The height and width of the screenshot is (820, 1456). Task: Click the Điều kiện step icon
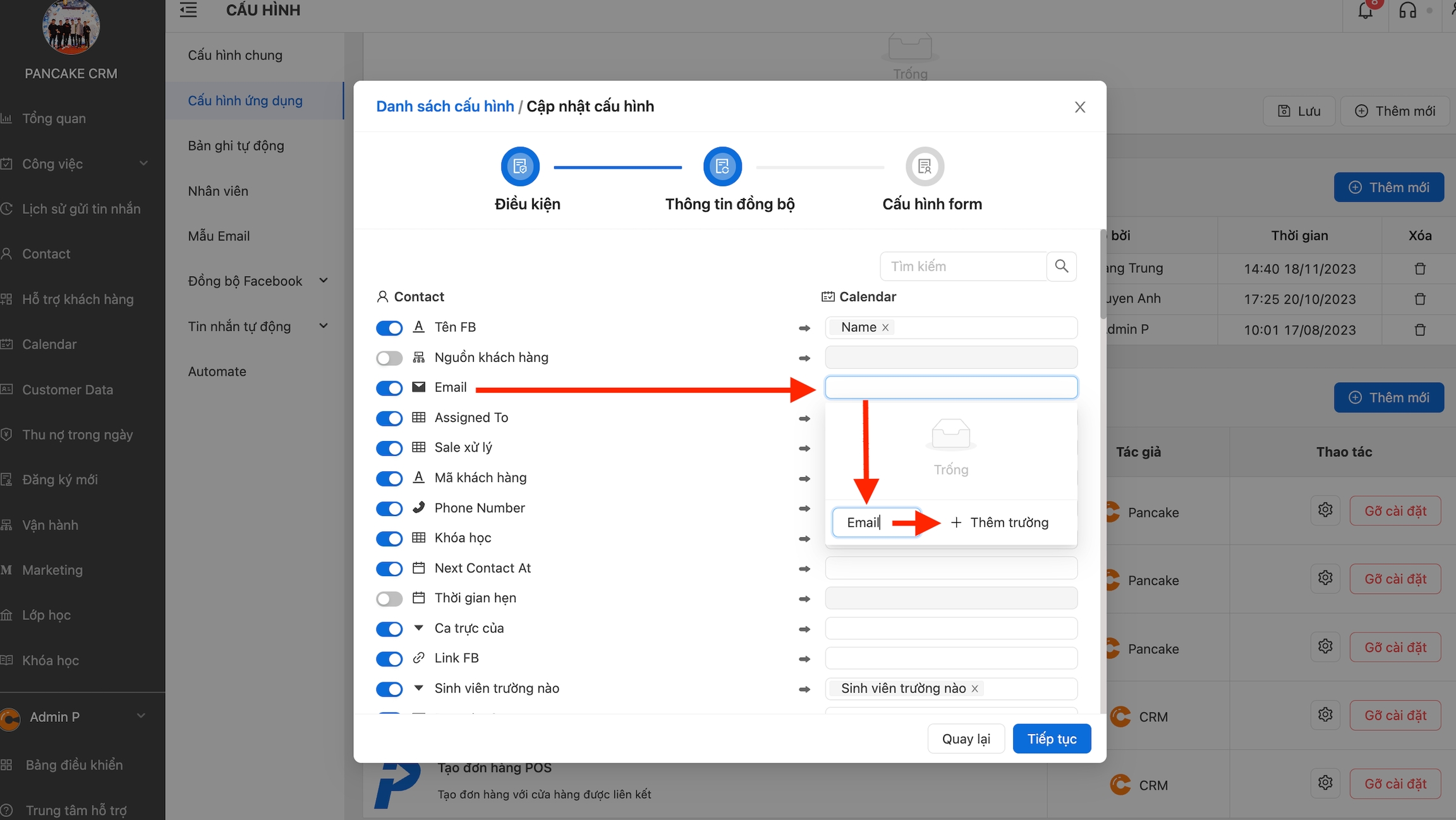520,167
